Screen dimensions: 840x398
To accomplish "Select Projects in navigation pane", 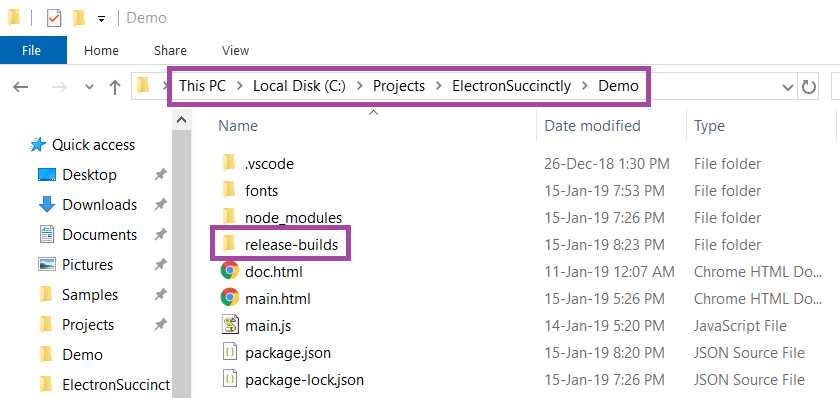I will point(88,325).
